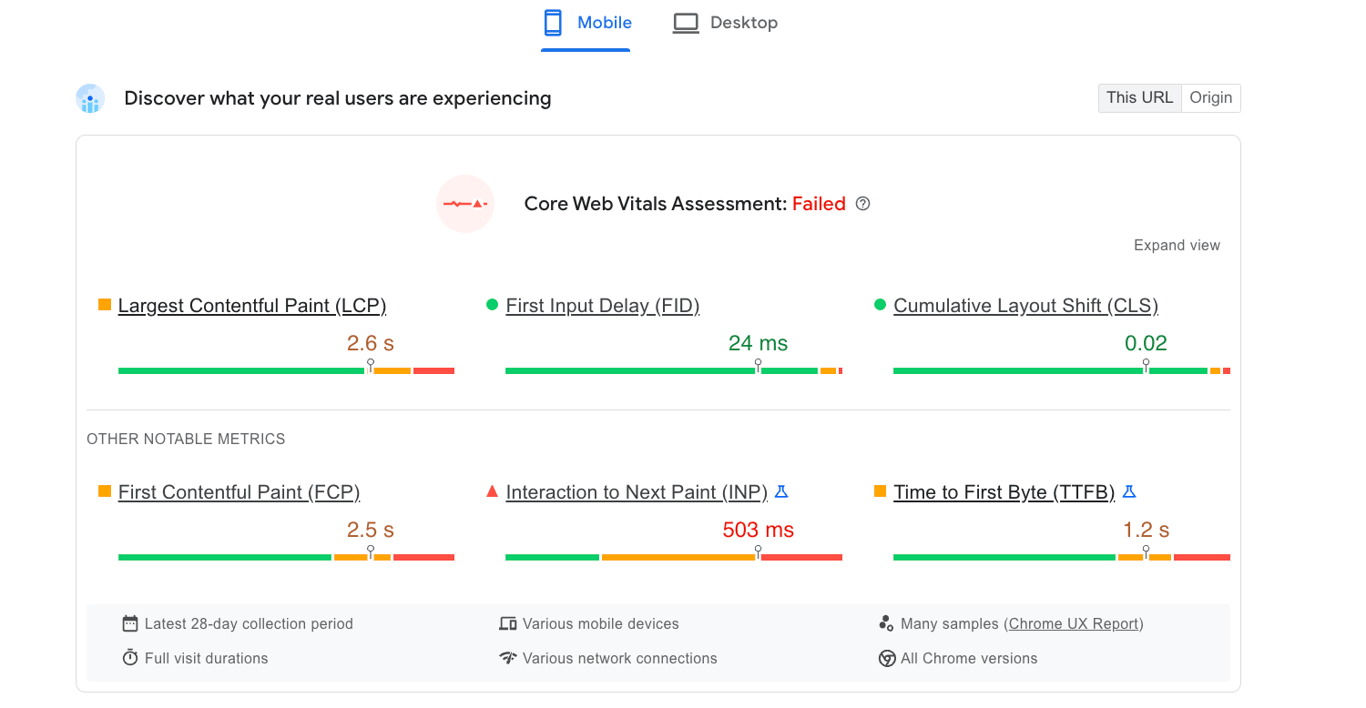Click the calendar icon for collection period
1366x708 pixels.
pos(130,622)
